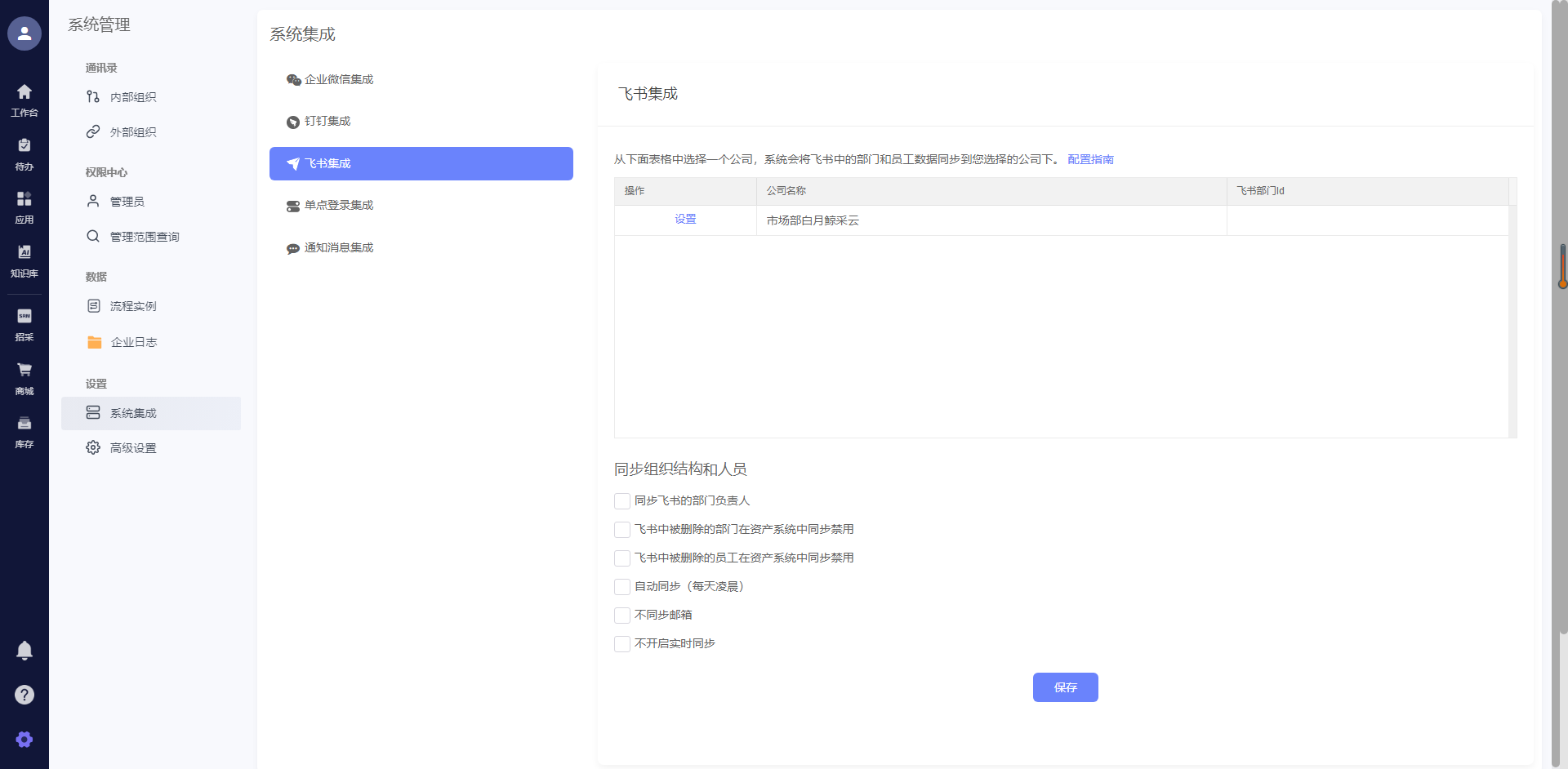Screen dimensions: 1568x769
Task: Click the 保存 button
Action: coord(1065,687)
